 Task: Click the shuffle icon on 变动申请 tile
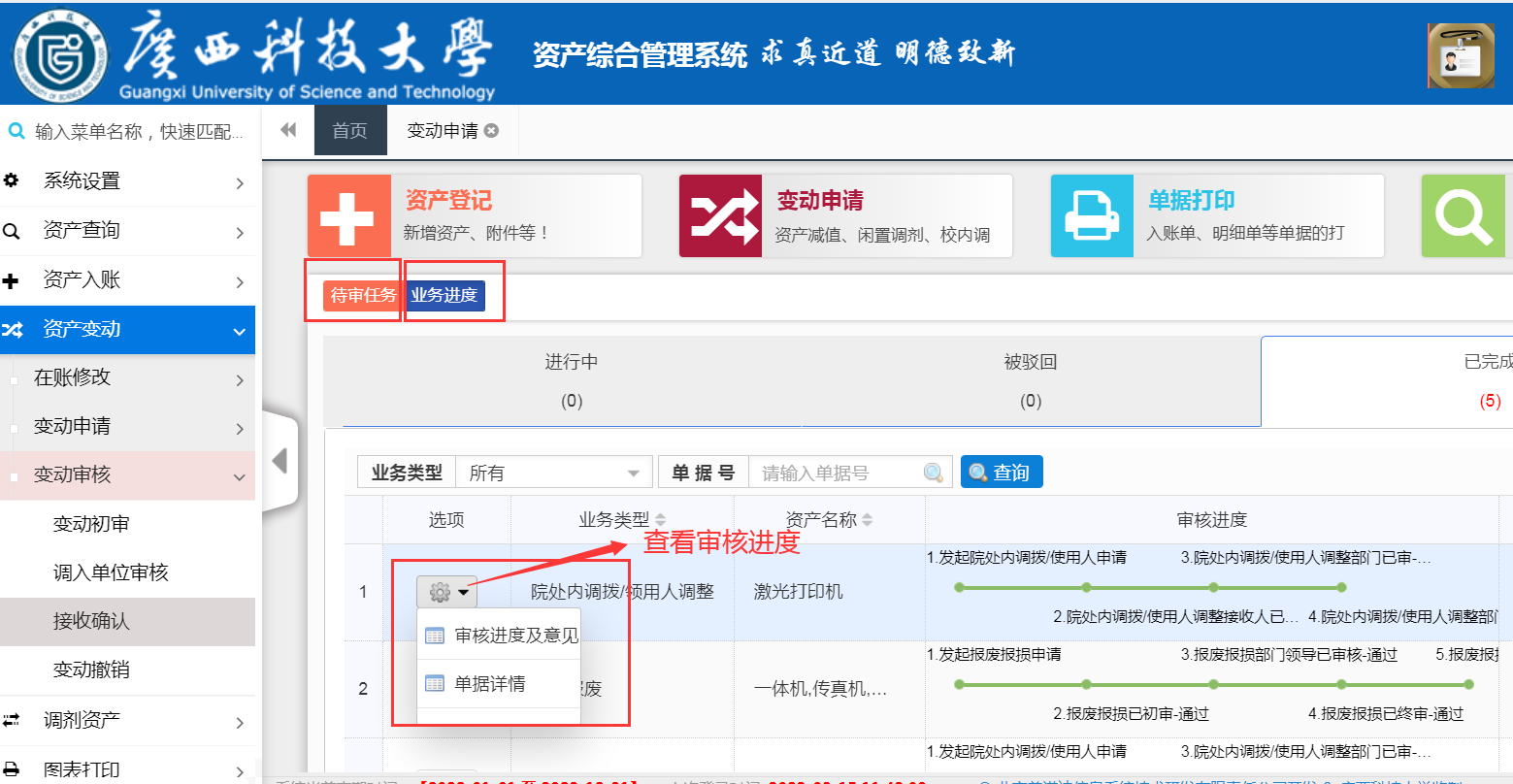tap(720, 216)
